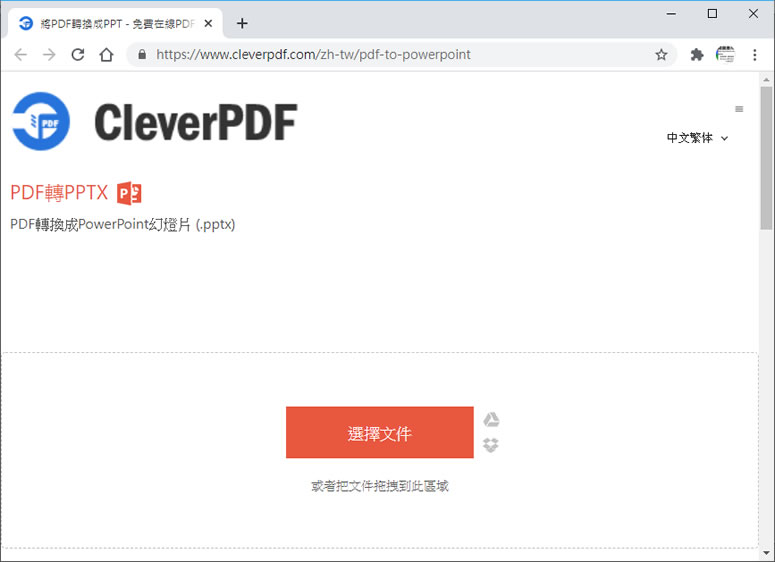
Task: Click the PDF轉換成PowerPoint幻燈片 (.pptx) description
Action: [123, 225]
